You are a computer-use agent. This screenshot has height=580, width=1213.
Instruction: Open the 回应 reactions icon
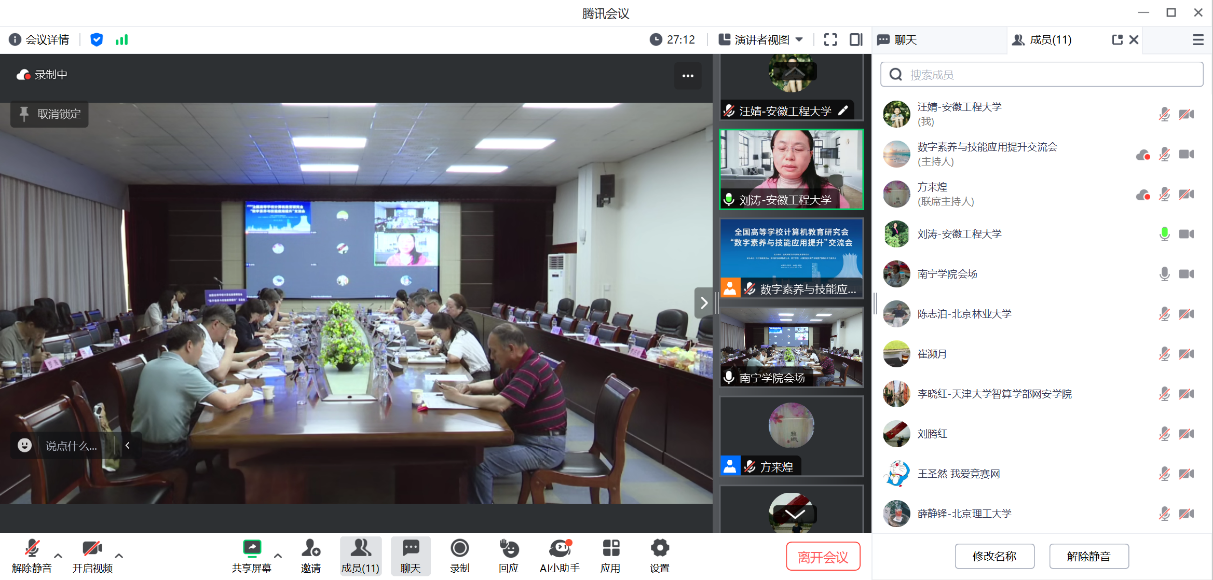[x=509, y=548]
